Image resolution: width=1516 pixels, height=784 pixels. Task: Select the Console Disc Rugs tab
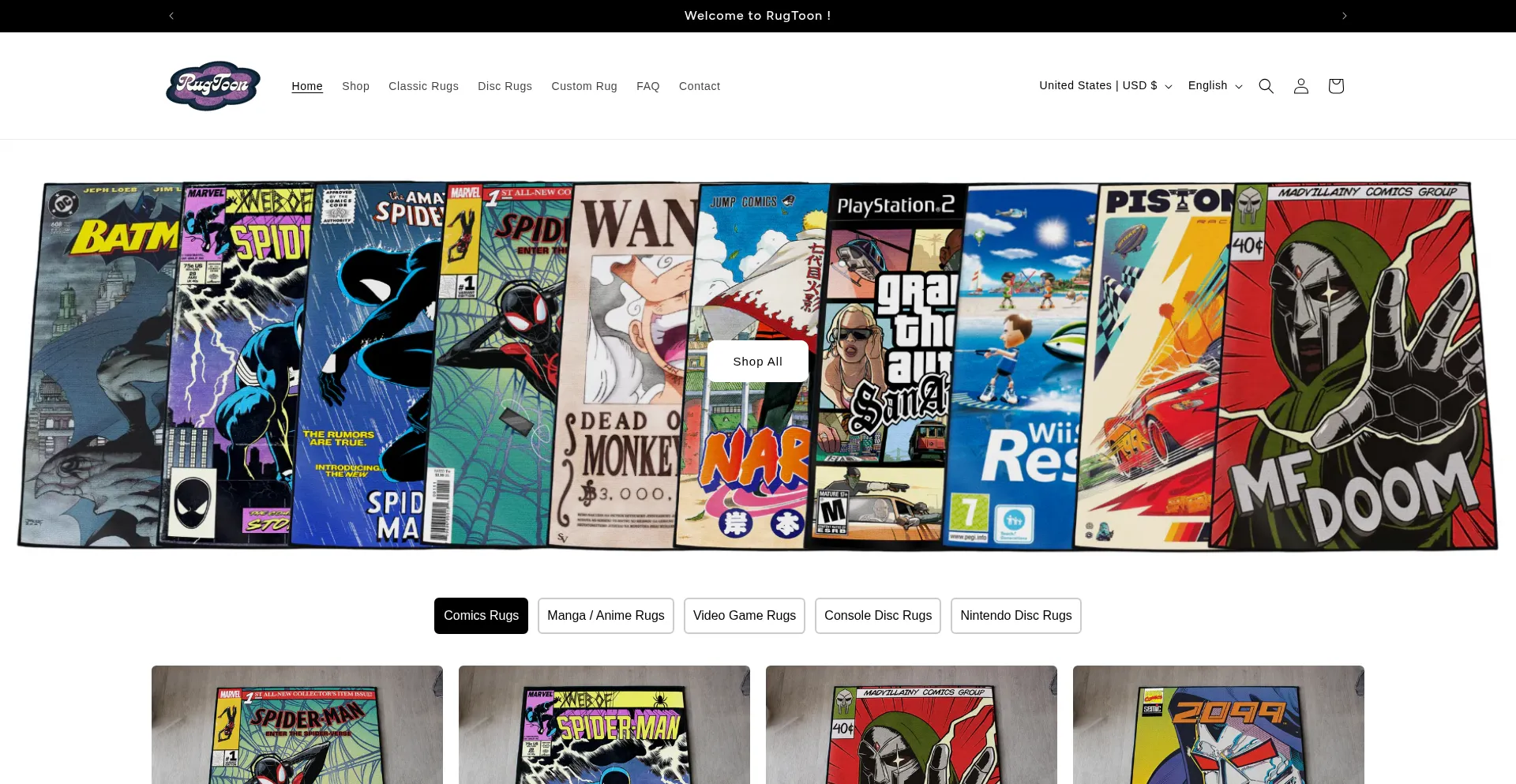[878, 616]
